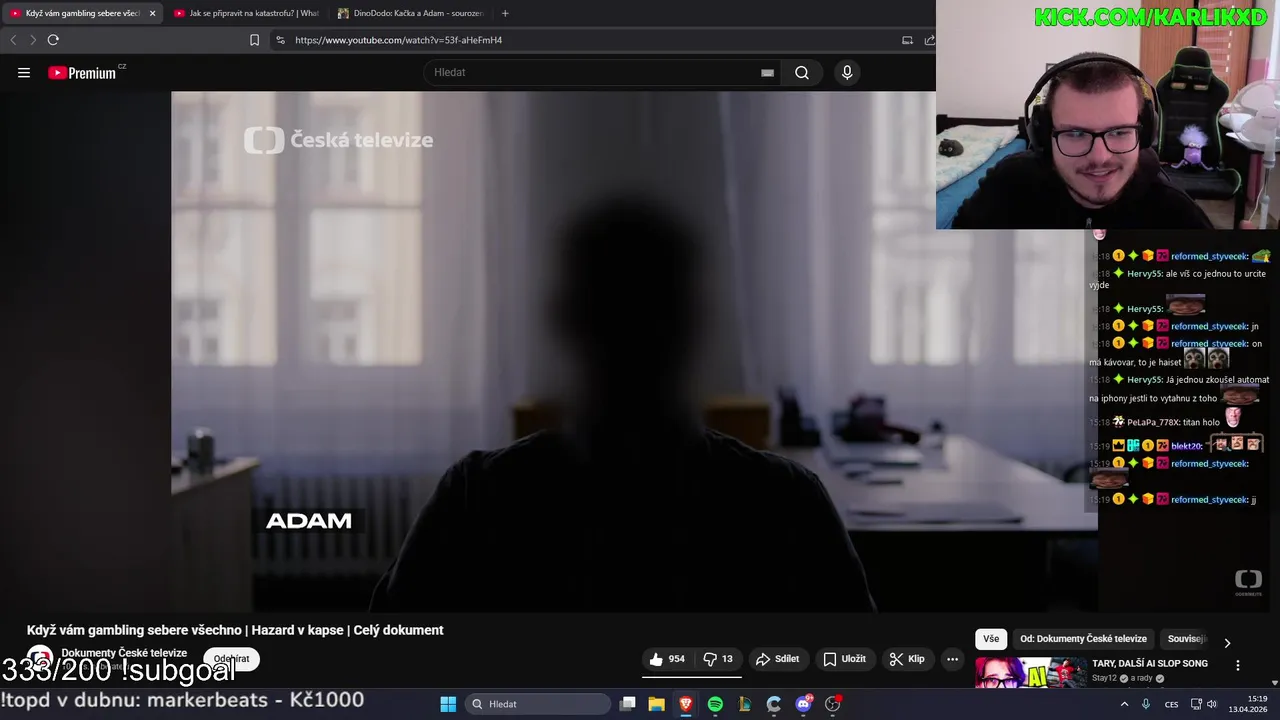Open Task View on the taskbar
Viewport: 1280px width, 720px height.
point(628,704)
